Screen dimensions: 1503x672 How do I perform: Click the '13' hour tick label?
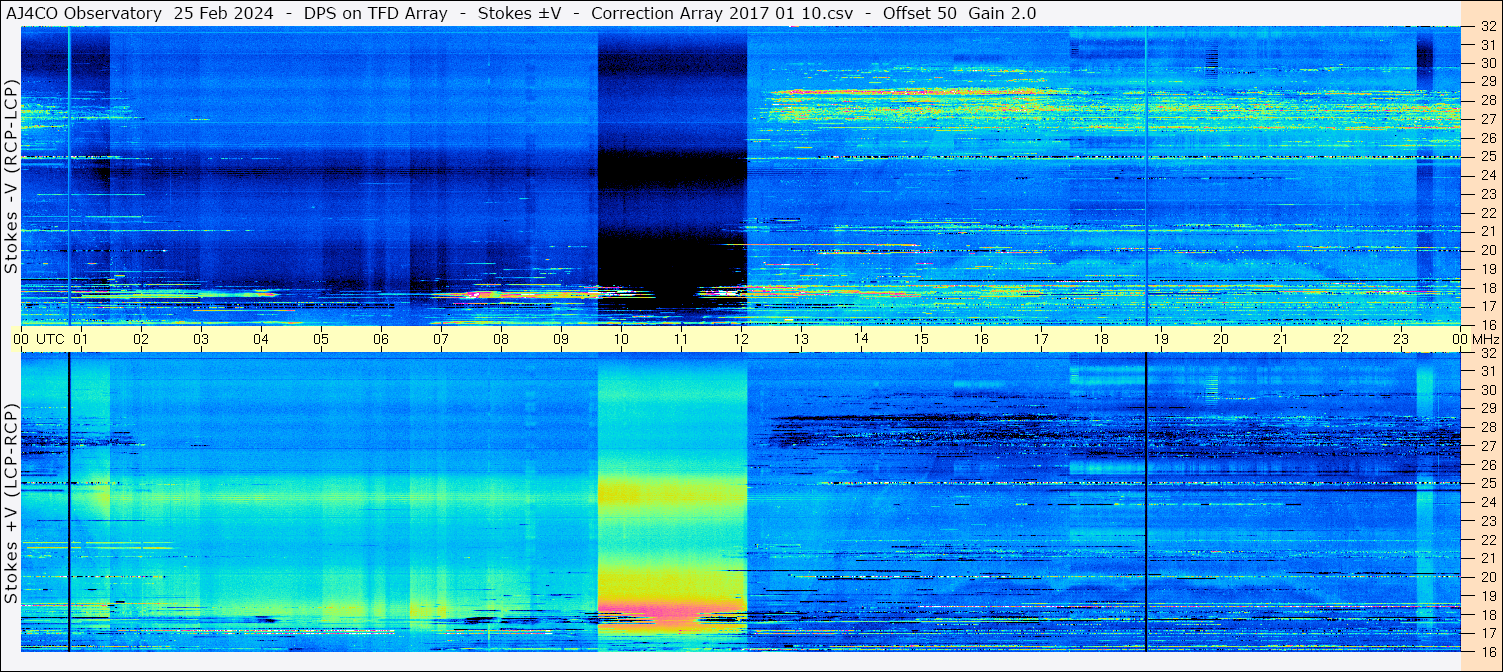801,339
